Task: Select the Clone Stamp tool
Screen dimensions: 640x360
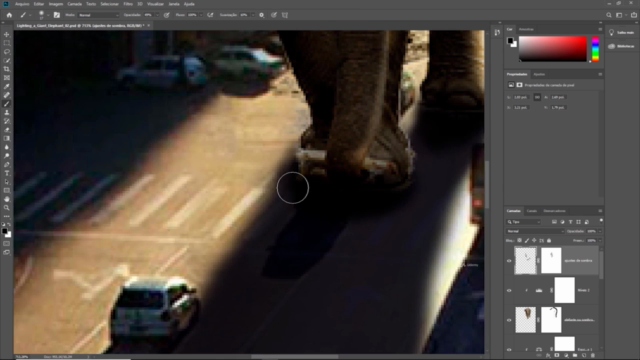Action: [7, 112]
